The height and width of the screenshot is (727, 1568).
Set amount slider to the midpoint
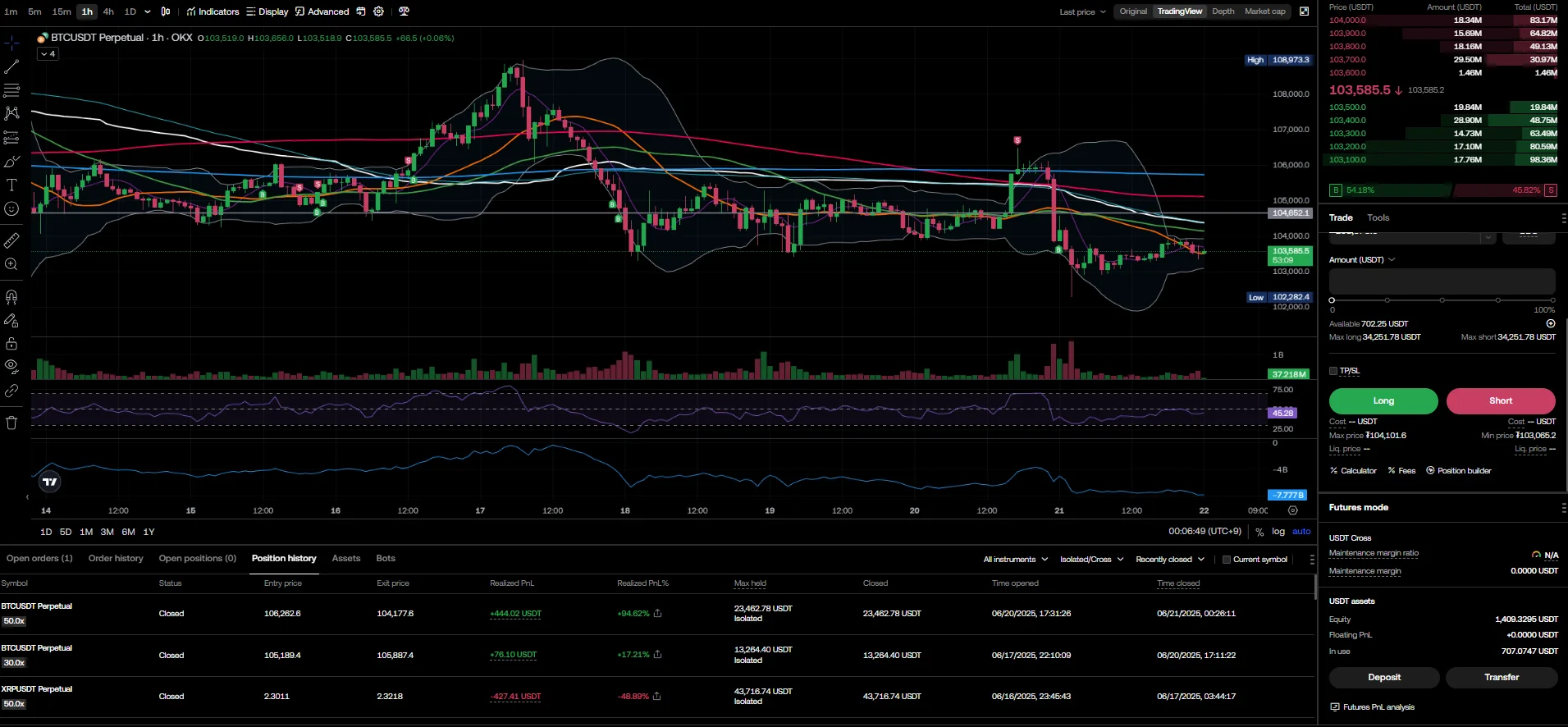(x=1442, y=300)
